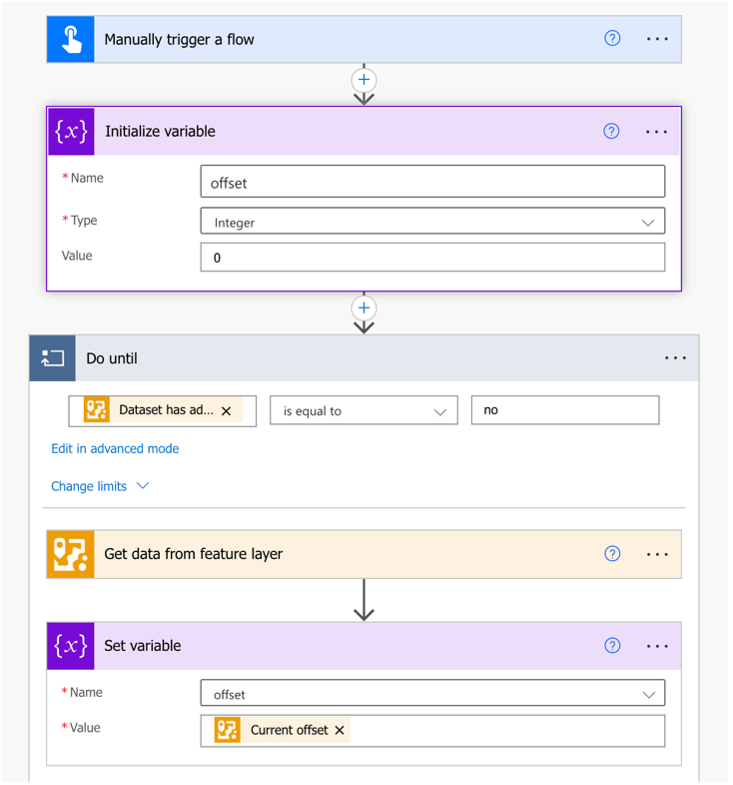This screenshot has width=733, height=785.
Task: Click the Initialize variable curly-brace icon
Action: 71,131
